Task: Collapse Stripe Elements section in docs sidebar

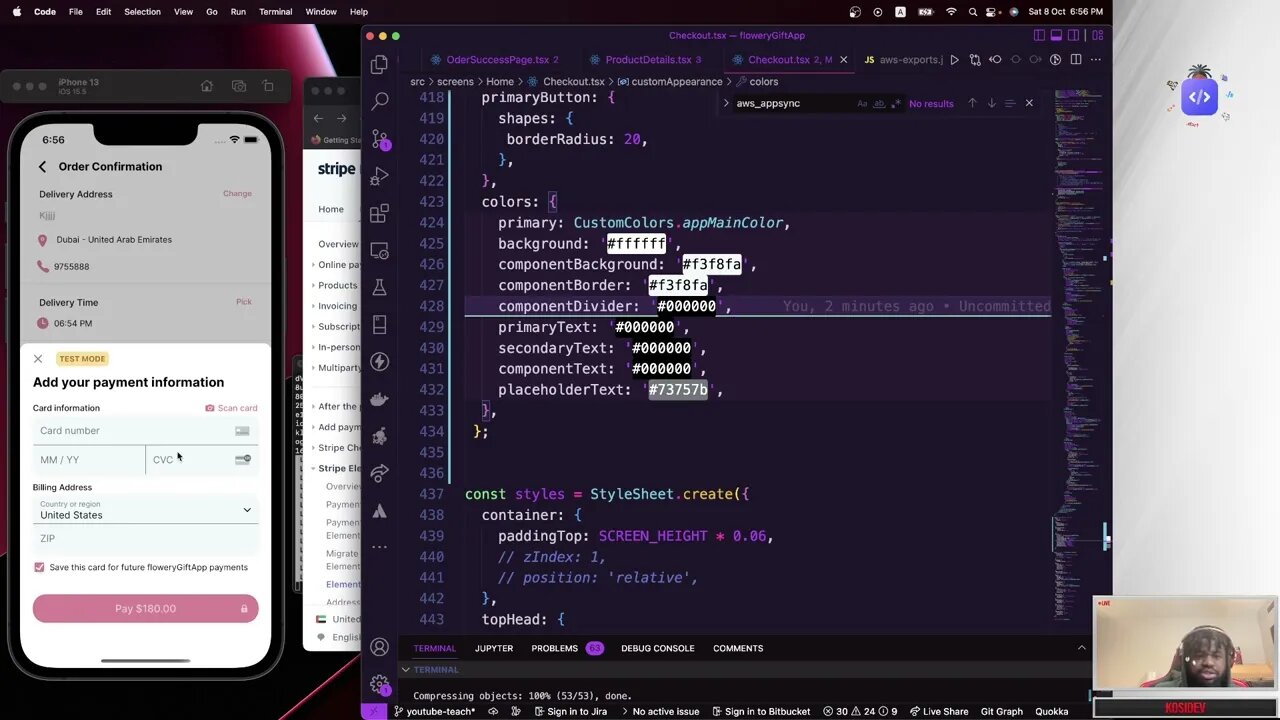Action: point(313,468)
